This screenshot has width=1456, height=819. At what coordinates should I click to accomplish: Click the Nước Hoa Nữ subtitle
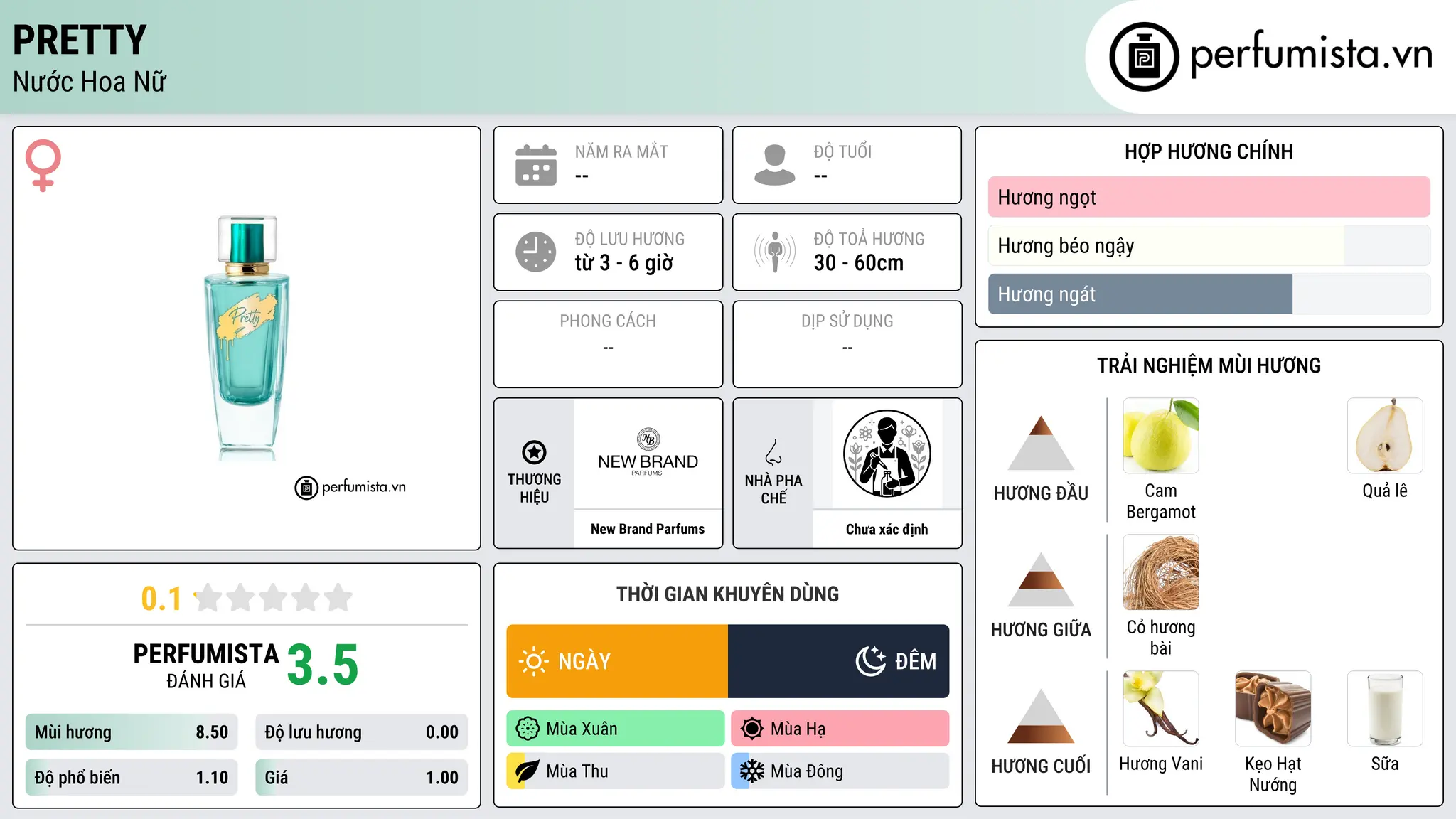click(90, 82)
